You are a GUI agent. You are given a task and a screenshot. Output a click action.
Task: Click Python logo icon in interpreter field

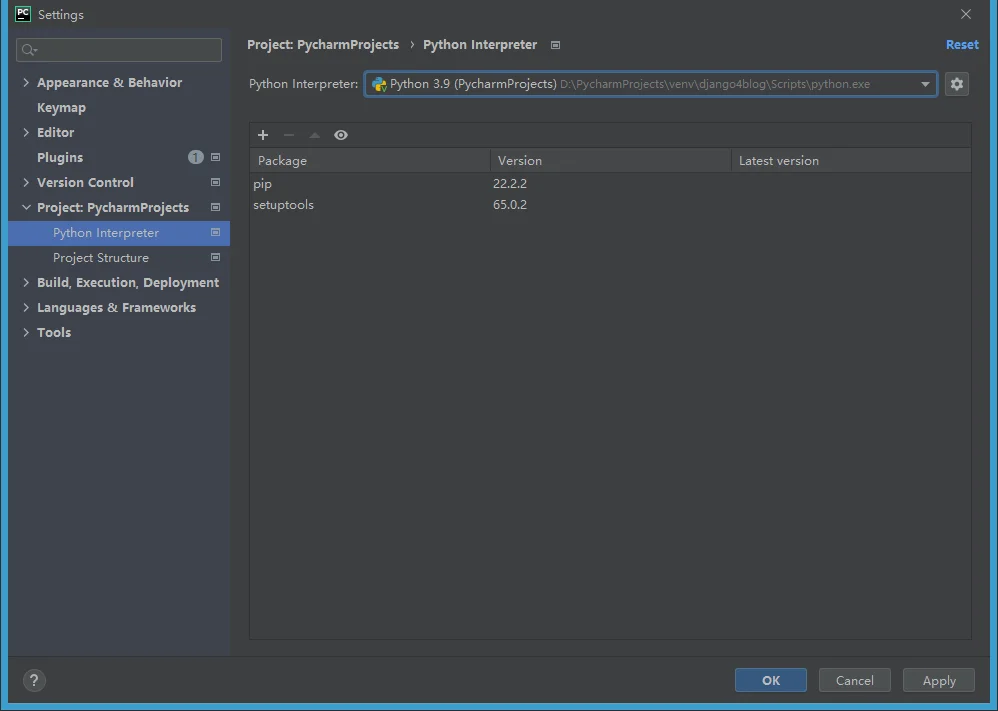pos(379,84)
